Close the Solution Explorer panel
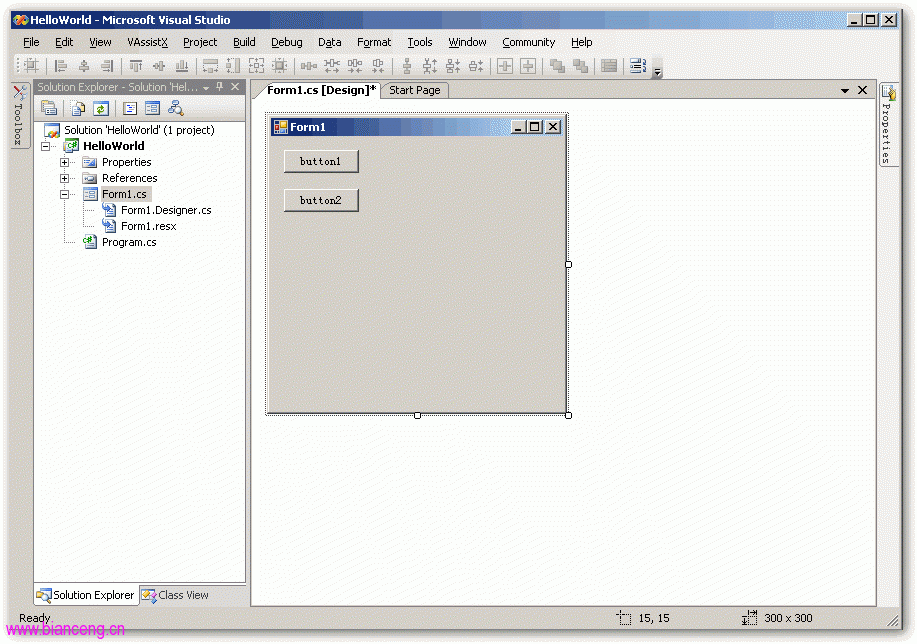Screen dimensions: 917x644 coord(235,87)
